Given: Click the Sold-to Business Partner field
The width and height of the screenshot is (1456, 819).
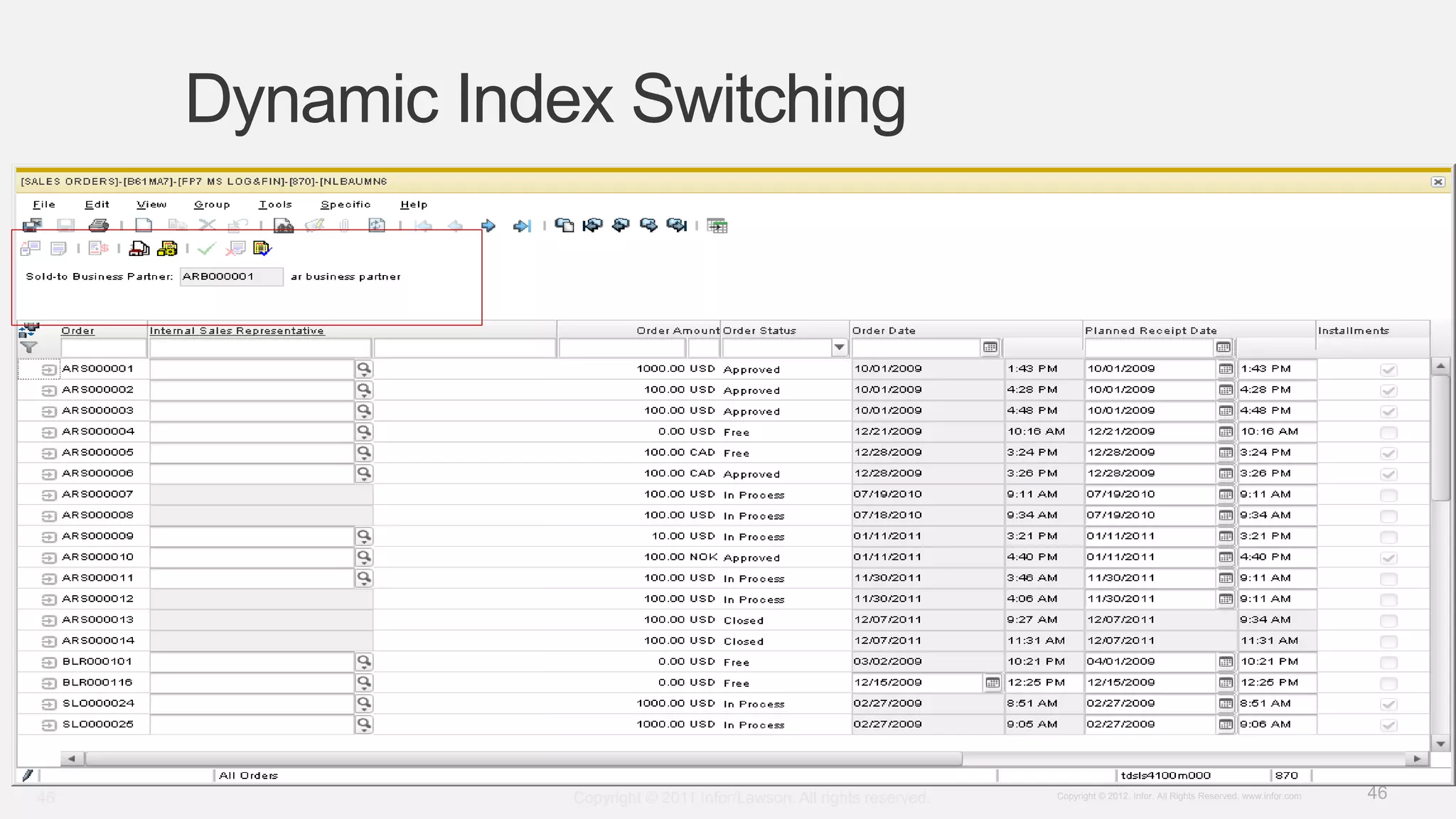Looking at the screenshot, I should click(231, 277).
